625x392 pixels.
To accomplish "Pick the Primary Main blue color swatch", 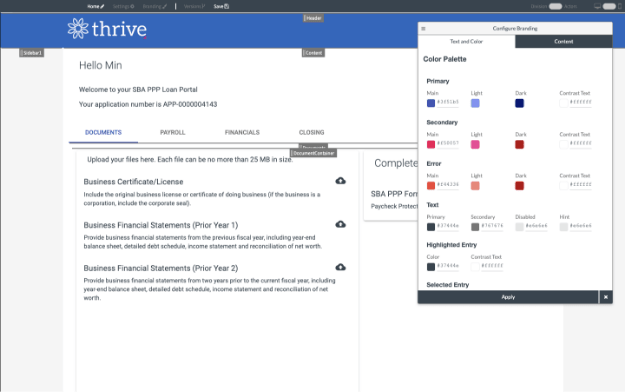I will click(x=431, y=103).
